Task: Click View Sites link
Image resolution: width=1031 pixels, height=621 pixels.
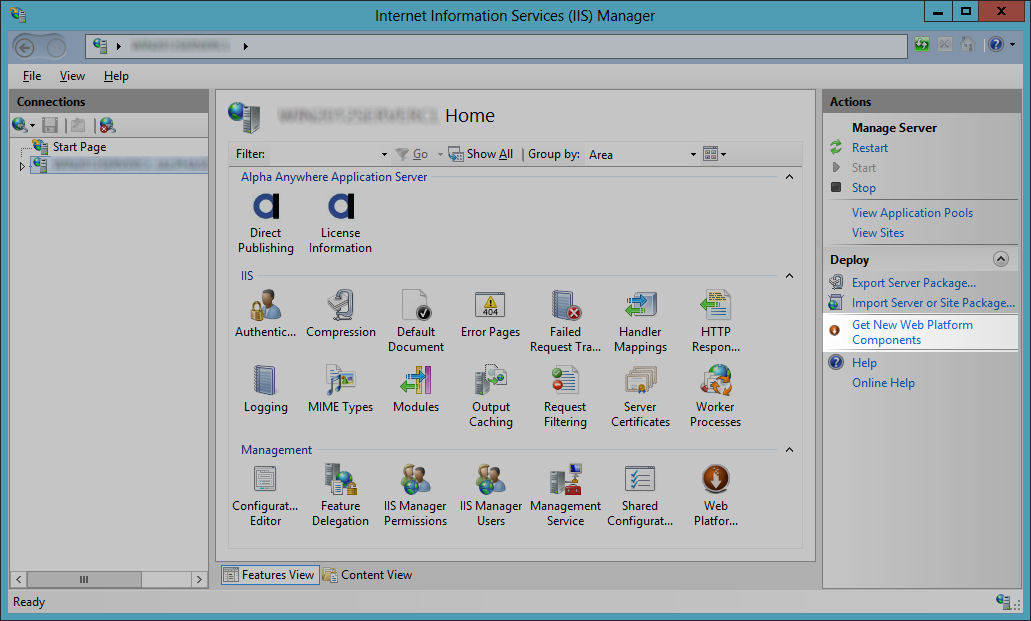Action: (x=878, y=233)
